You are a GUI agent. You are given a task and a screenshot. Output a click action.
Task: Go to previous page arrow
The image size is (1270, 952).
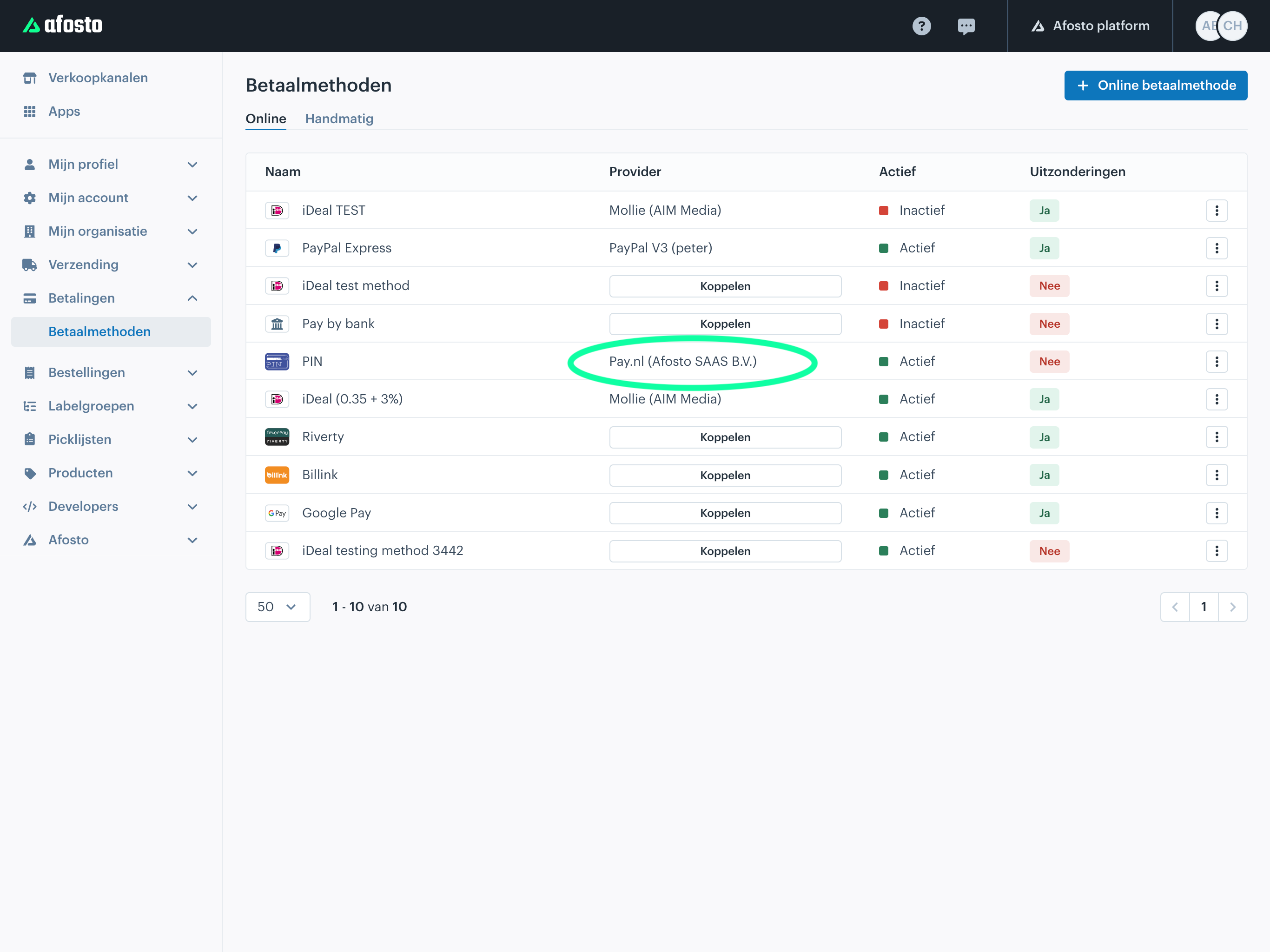1175,607
